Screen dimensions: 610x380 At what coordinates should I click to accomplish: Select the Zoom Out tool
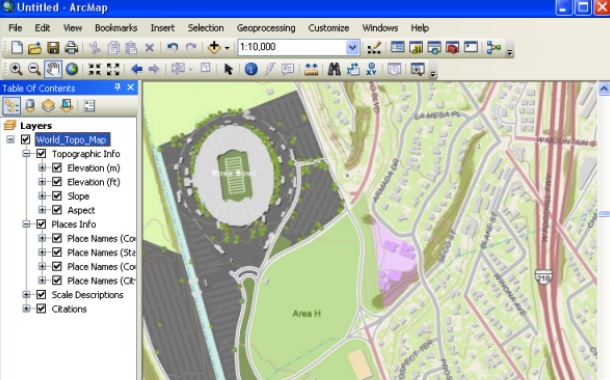click(x=34, y=69)
